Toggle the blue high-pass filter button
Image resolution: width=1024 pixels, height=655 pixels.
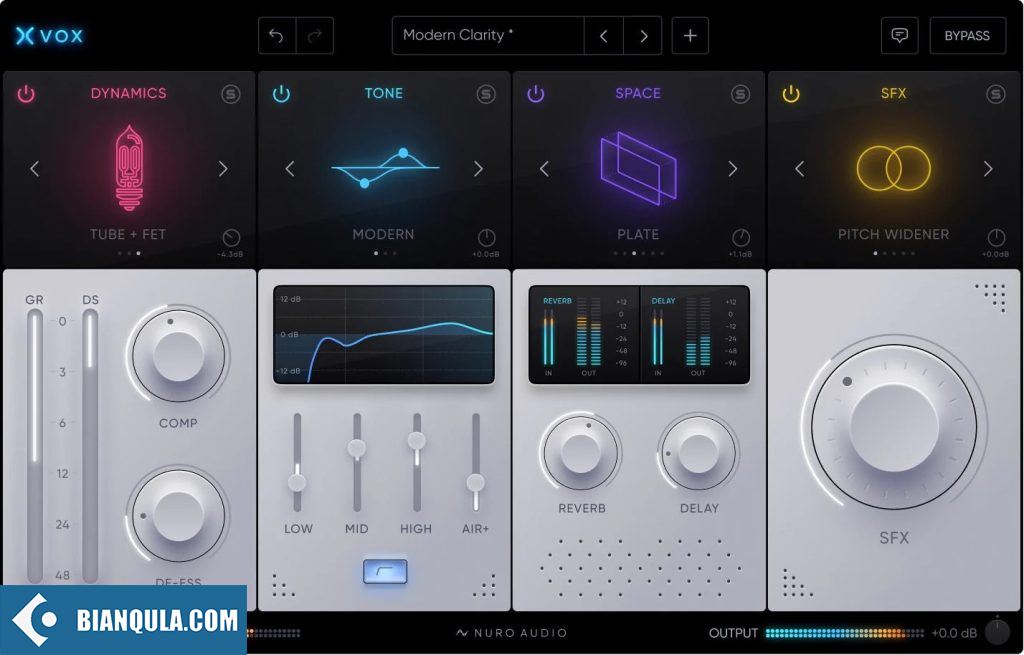(385, 571)
